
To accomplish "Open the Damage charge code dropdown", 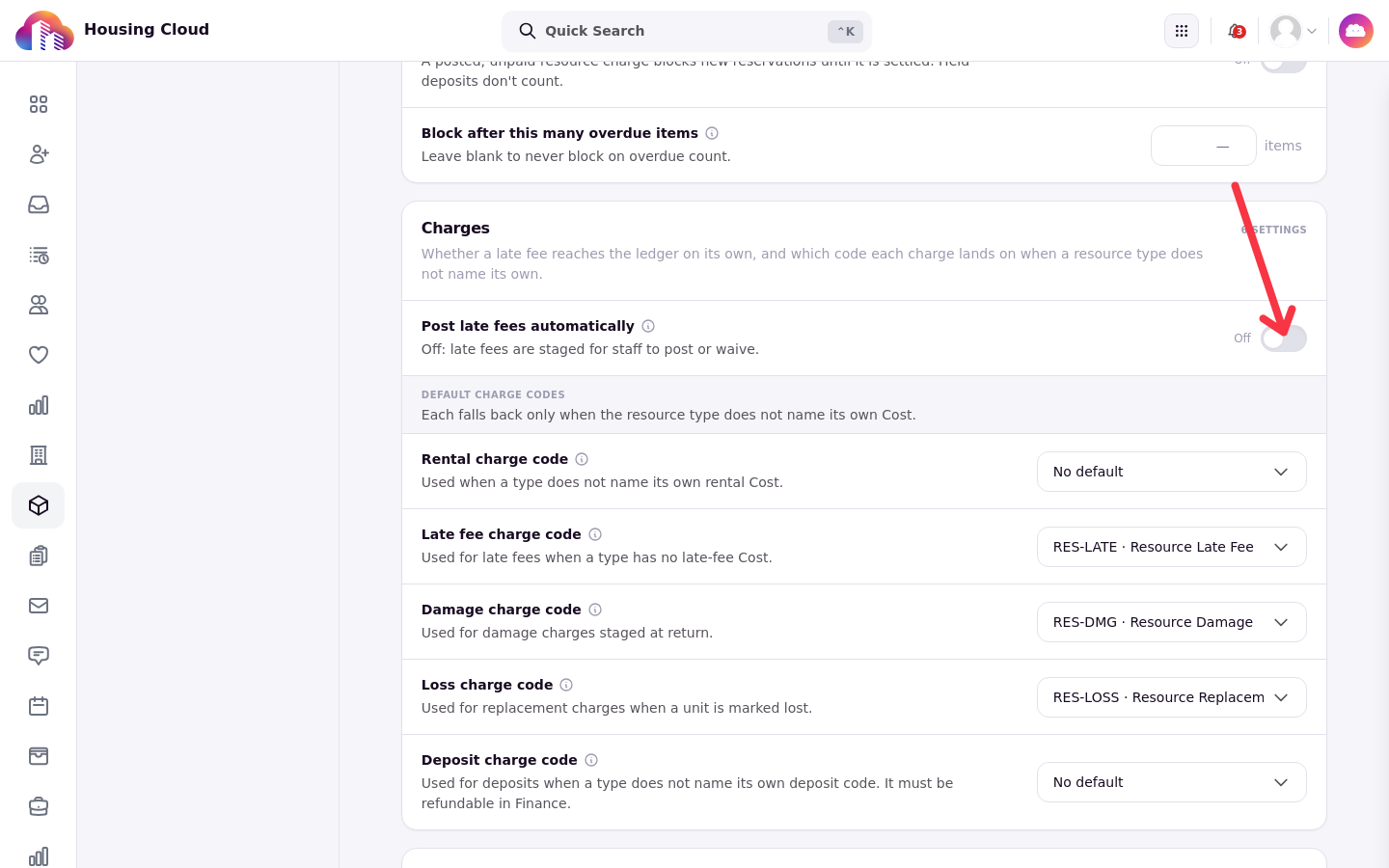I will pyautogui.click(x=1172, y=622).
